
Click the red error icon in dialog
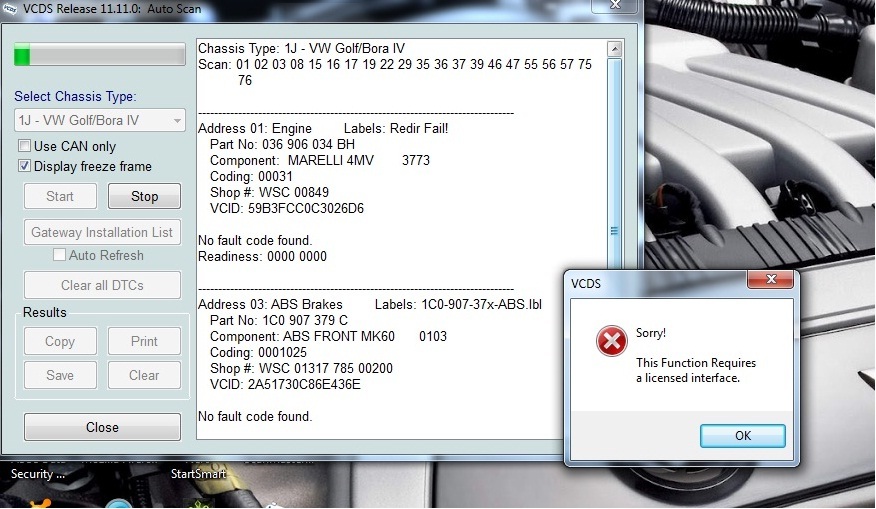click(x=611, y=340)
